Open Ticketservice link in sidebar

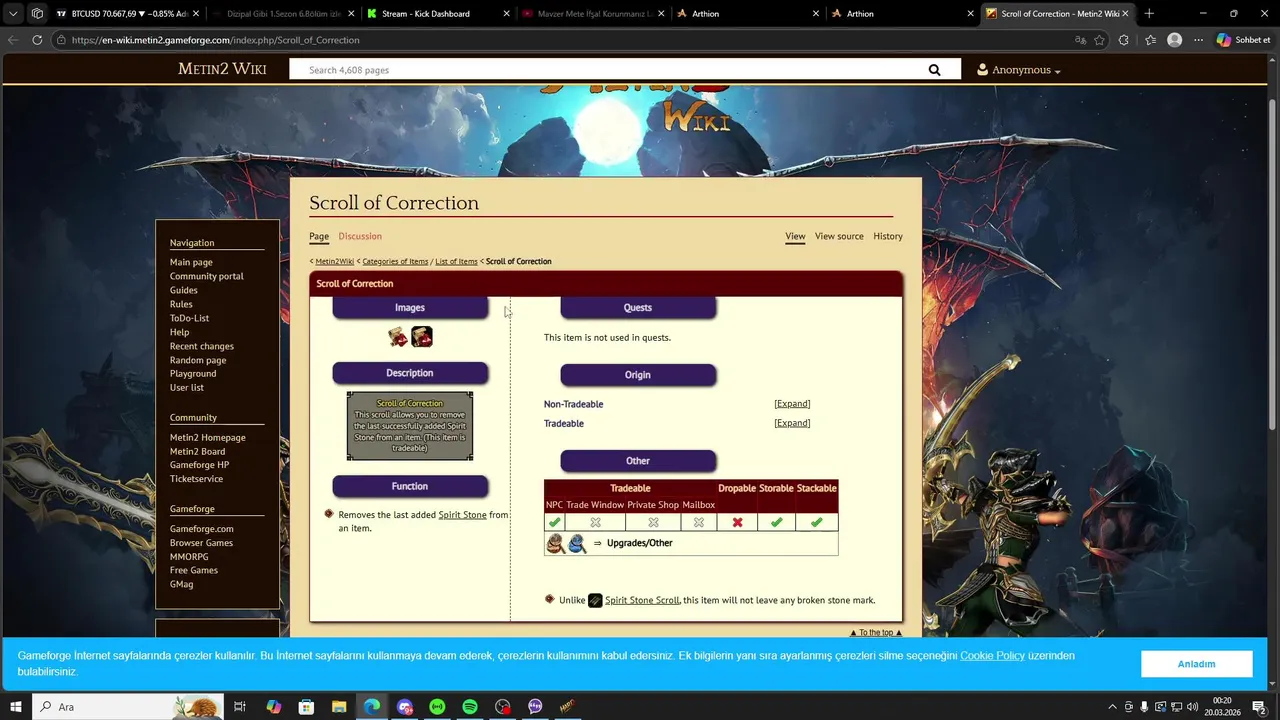196,479
